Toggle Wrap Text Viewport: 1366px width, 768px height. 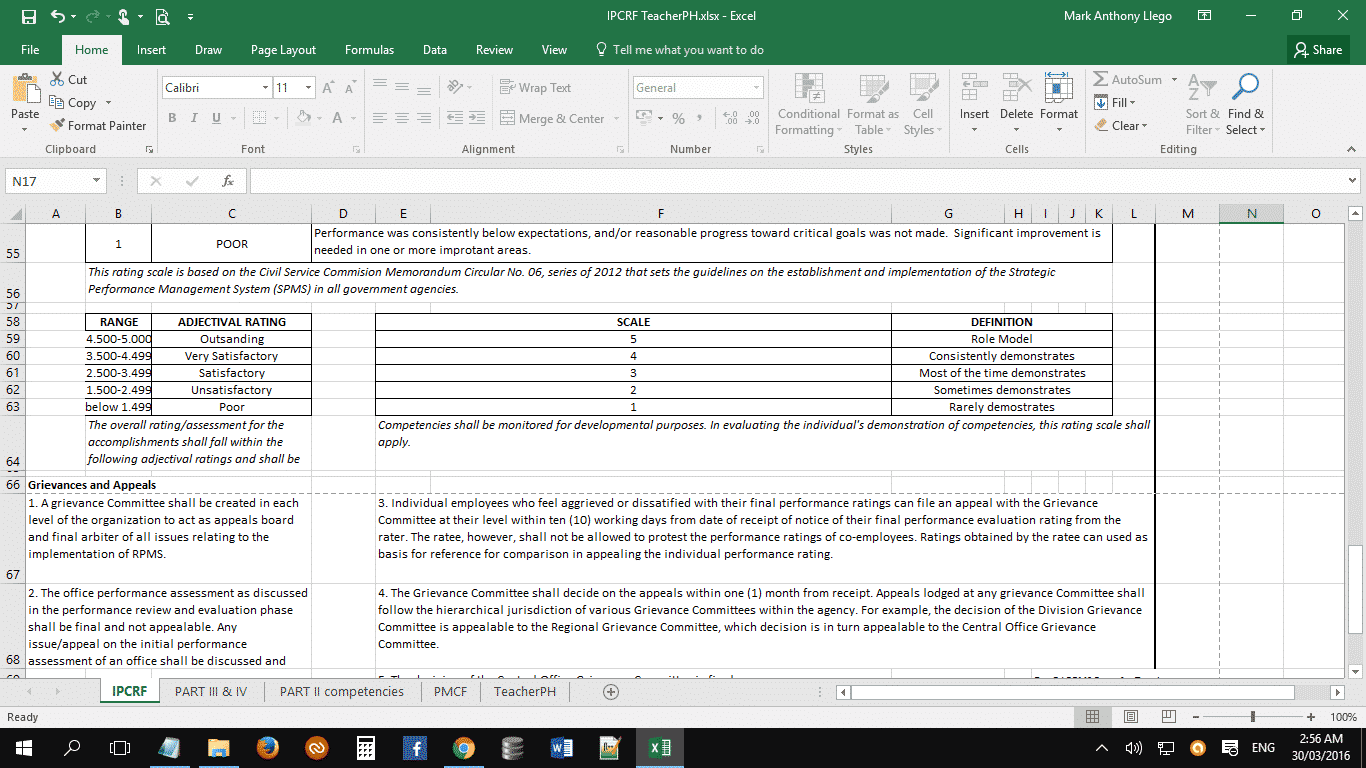[x=535, y=88]
